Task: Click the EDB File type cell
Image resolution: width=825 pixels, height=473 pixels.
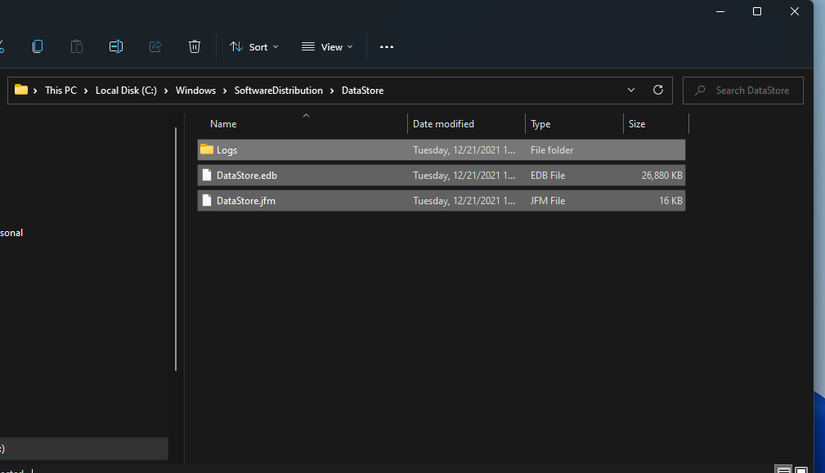Action: 548,175
